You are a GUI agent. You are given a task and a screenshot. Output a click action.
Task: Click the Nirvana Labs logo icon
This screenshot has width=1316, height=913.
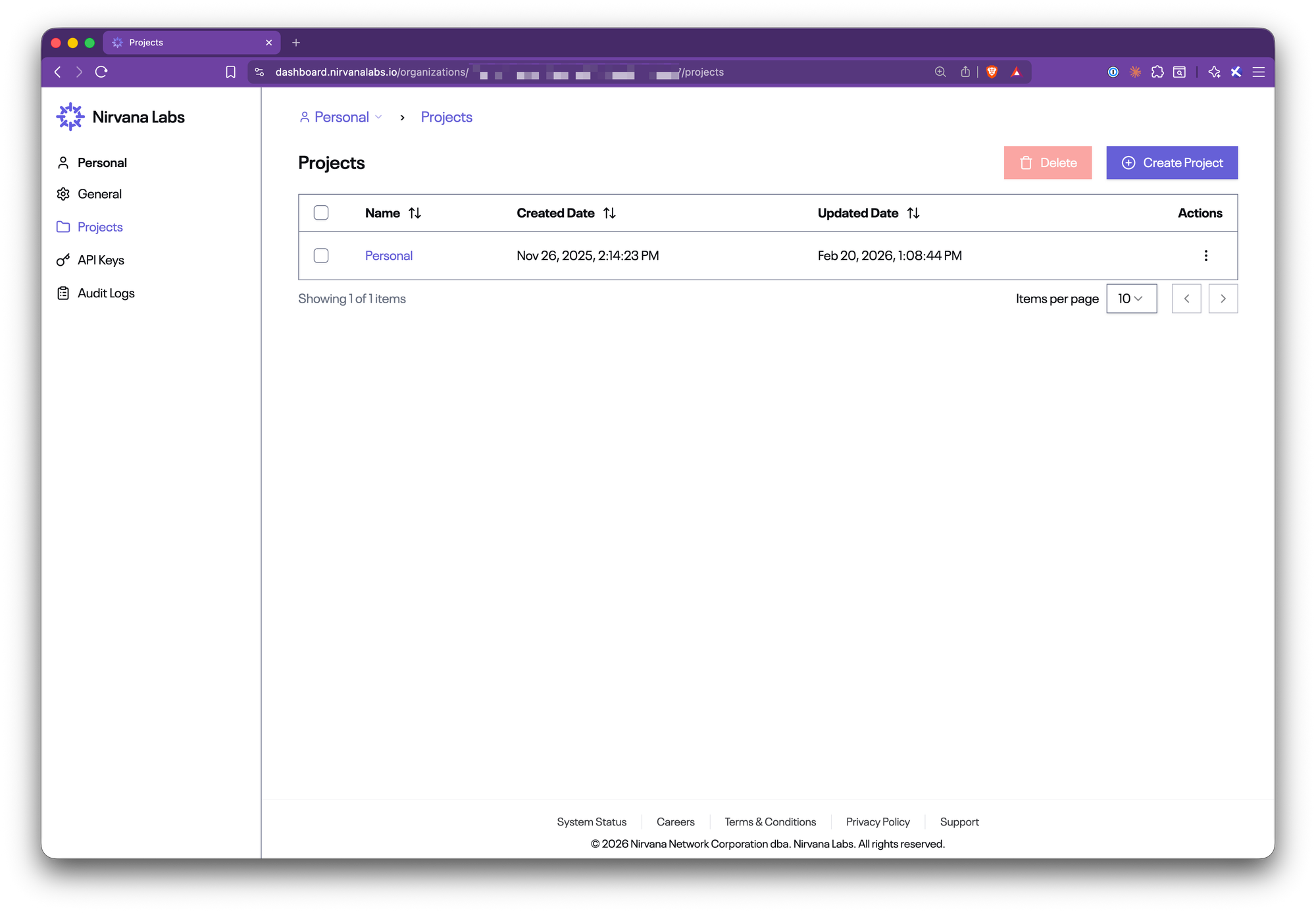[70, 117]
